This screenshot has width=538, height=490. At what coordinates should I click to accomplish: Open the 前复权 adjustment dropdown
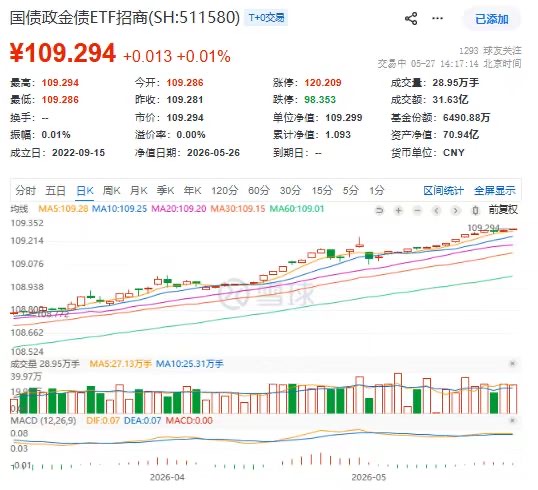tap(503, 210)
